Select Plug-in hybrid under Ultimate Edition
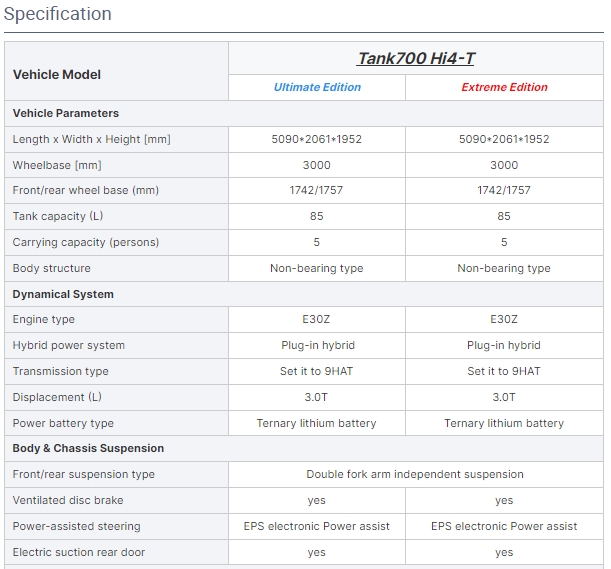The image size is (611, 569). tap(317, 345)
